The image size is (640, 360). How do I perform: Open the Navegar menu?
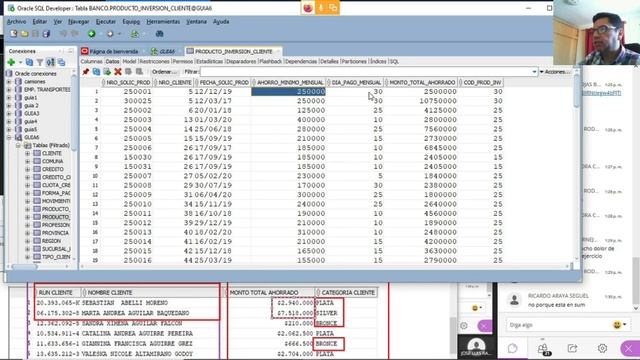(x=78, y=22)
